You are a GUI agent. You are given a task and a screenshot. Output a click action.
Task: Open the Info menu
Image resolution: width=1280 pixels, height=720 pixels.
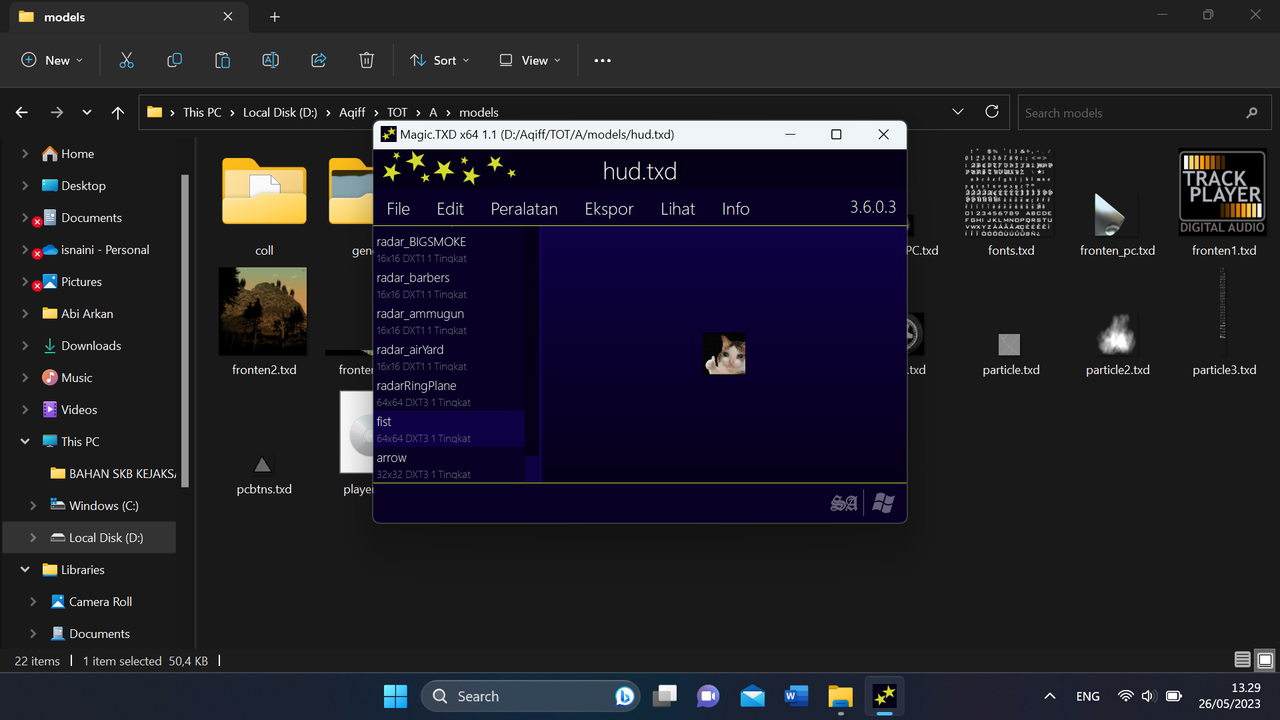[x=736, y=209]
